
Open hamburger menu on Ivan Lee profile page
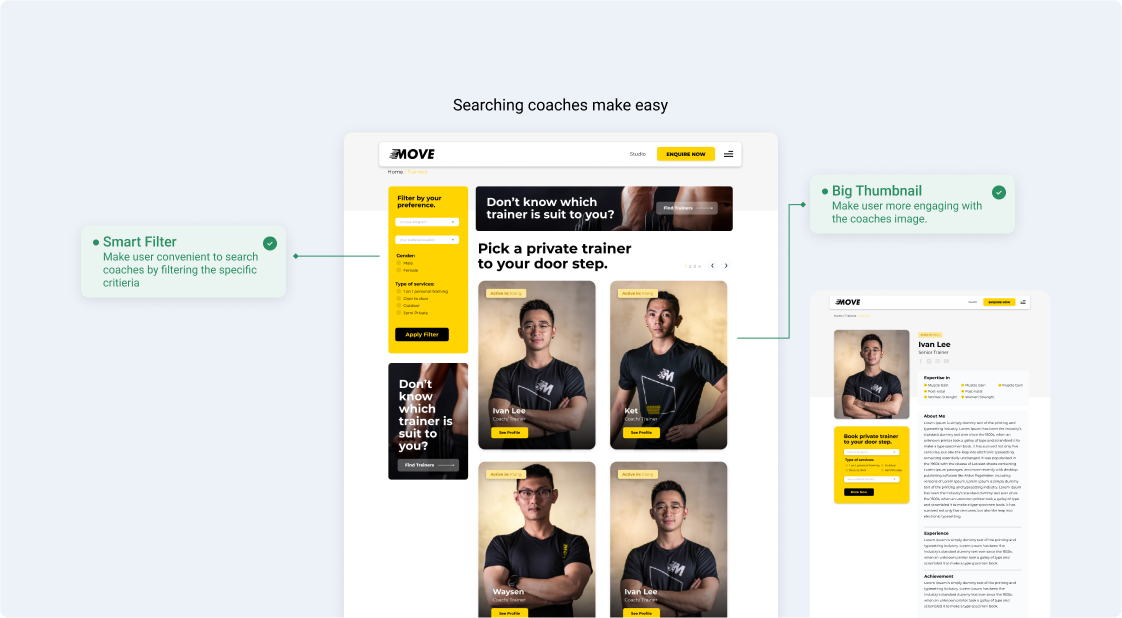[1023, 302]
